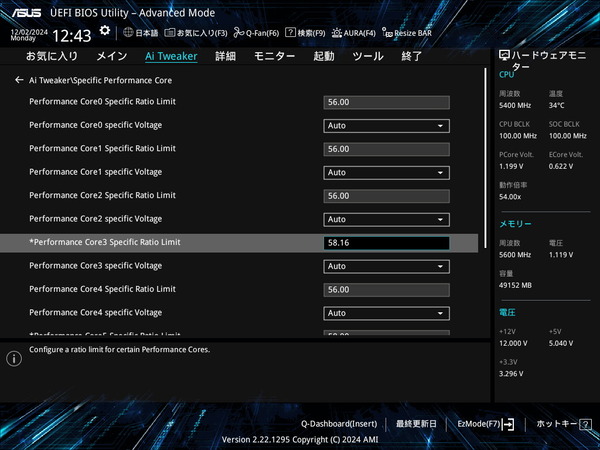
Task: Open AURA(F4) lighting icon
Action: [x=337, y=33]
